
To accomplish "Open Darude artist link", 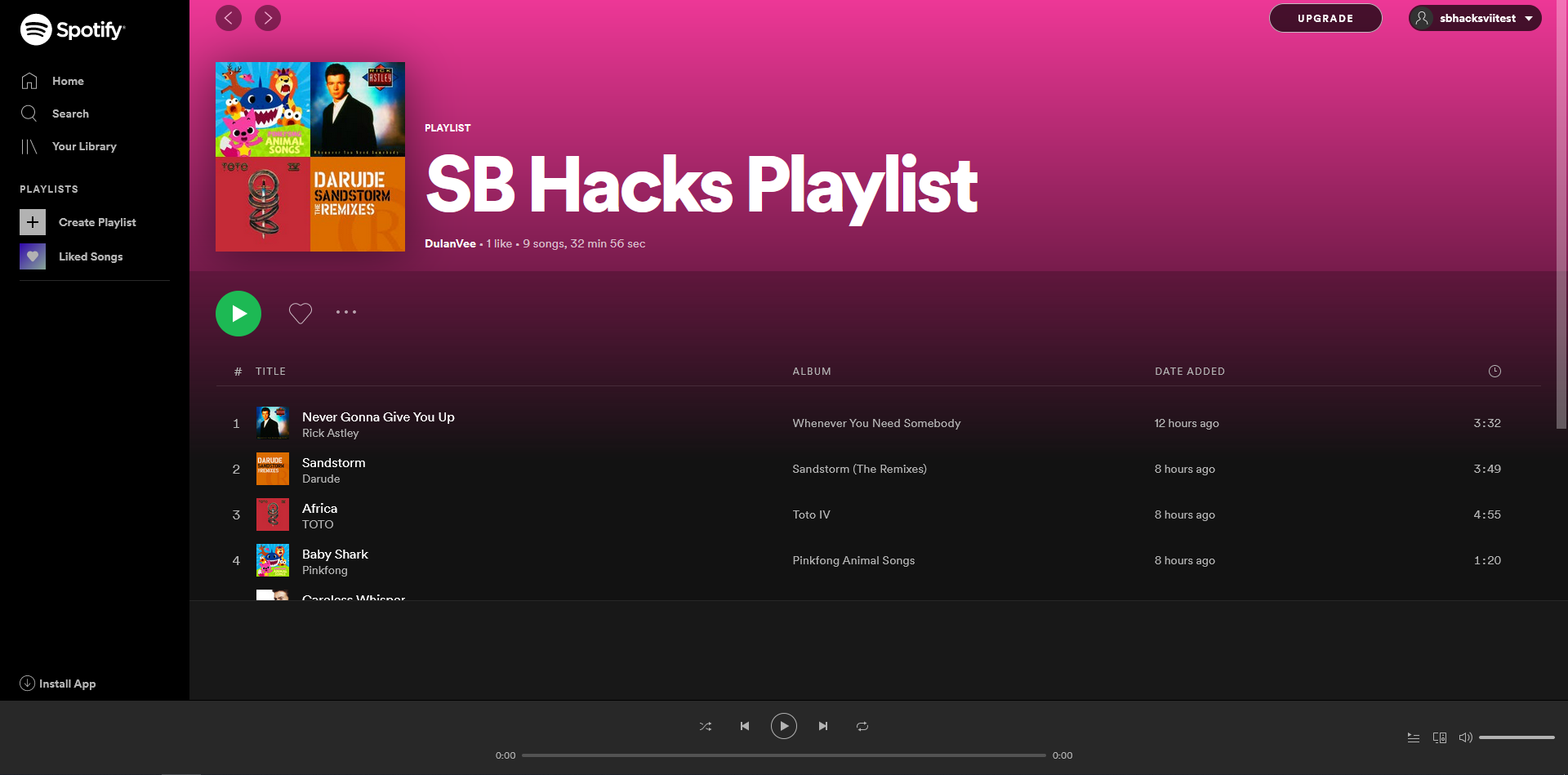I will point(321,479).
